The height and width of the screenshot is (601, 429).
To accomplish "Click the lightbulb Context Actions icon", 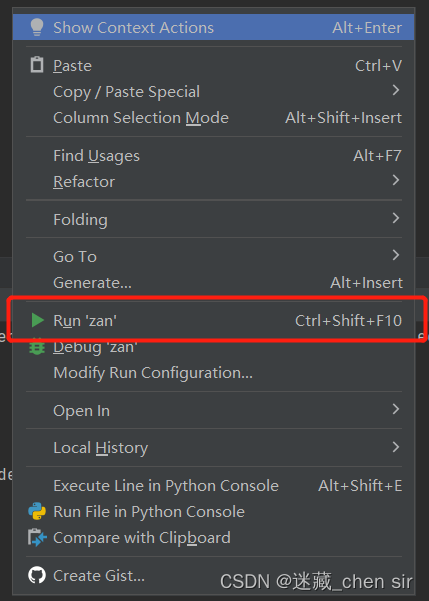I will click(37, 27).
